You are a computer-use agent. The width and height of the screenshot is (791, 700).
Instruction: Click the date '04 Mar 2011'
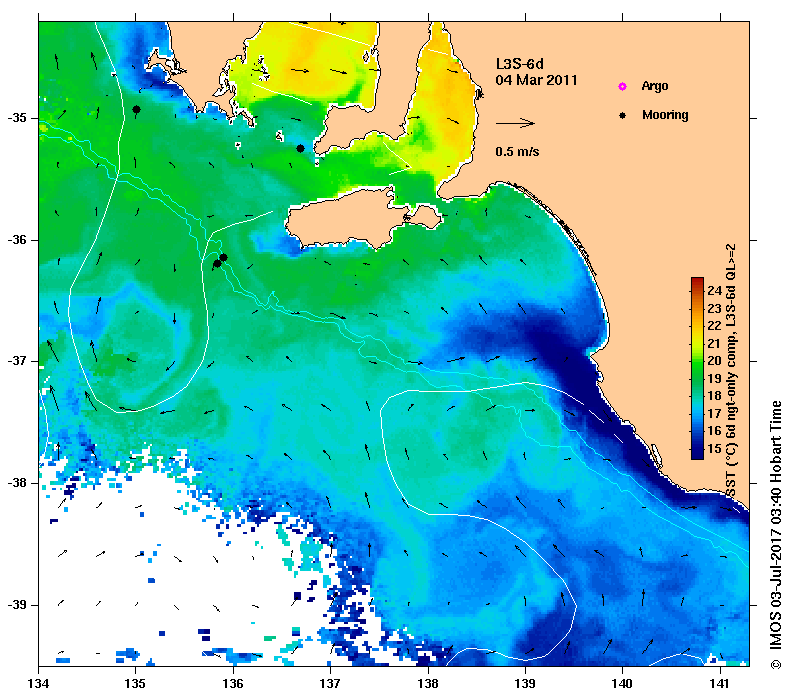click(536, 80)
